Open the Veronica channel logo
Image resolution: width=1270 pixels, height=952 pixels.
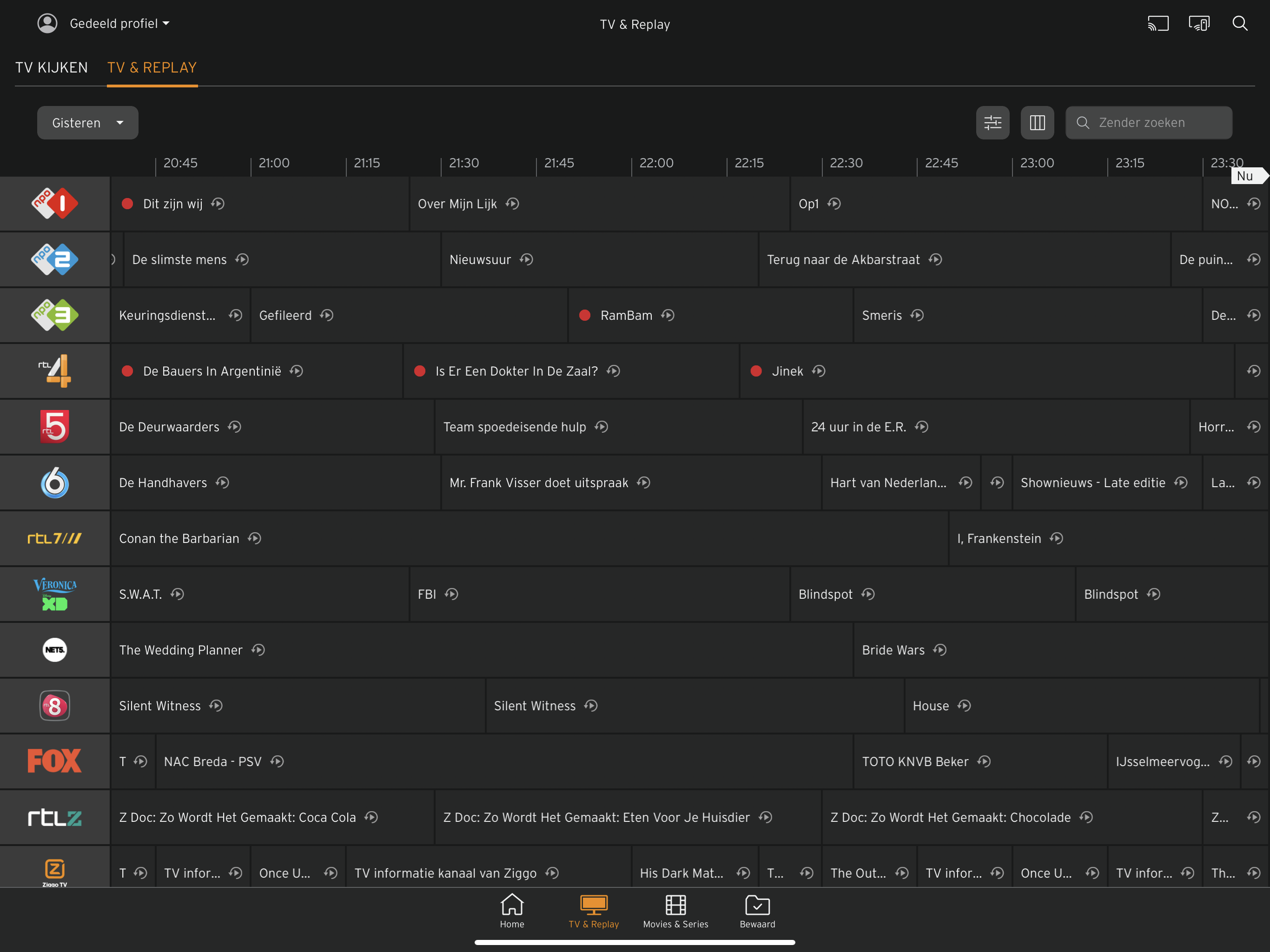click(x=54, y=594)
